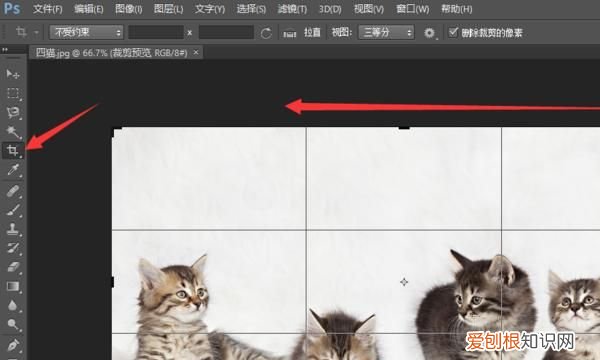
Task: Toggle 删除裁剪的像素 checkbox
Action: pyautogui.click(x=453, y=32)
